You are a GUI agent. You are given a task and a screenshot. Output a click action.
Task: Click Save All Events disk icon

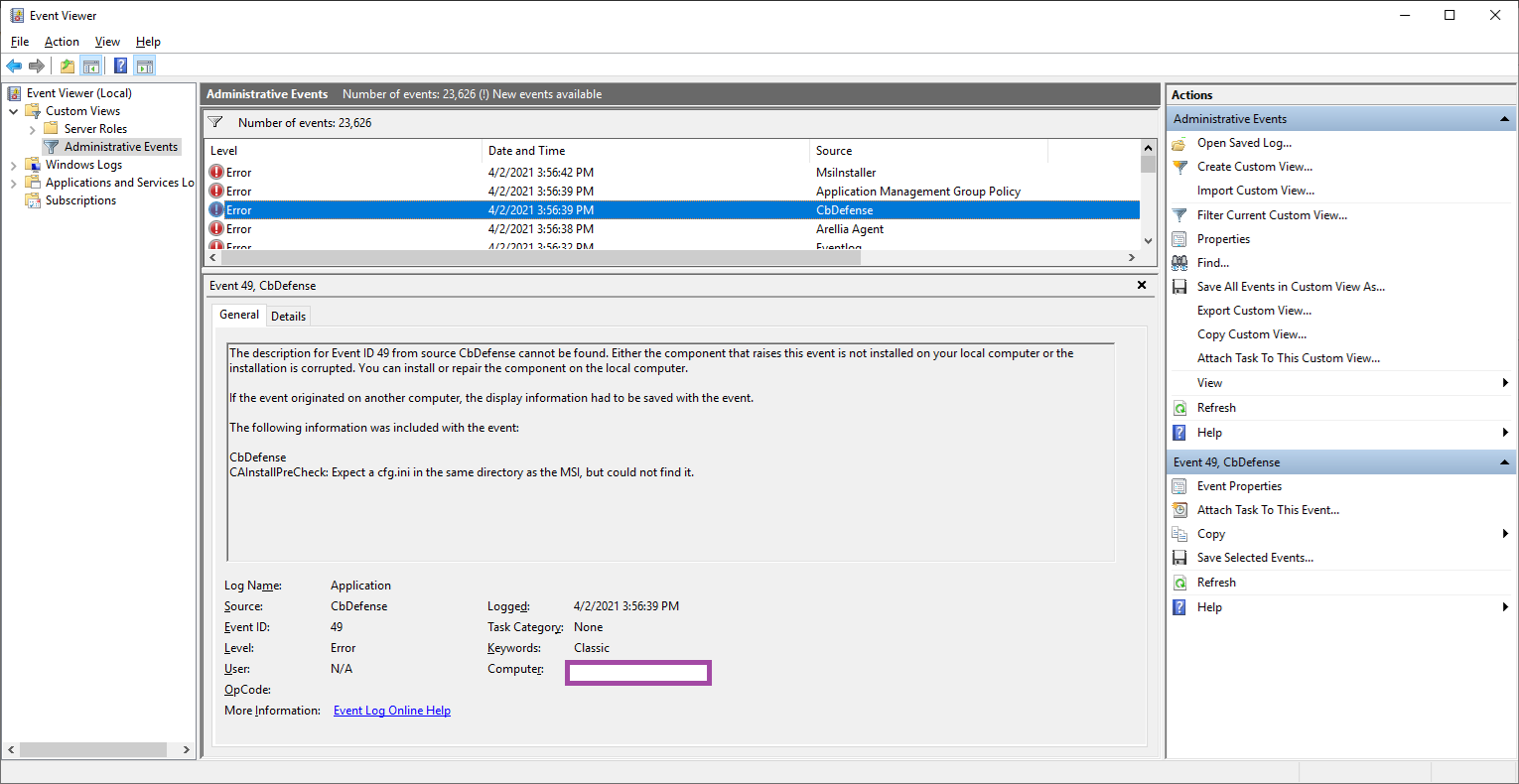1179,287
